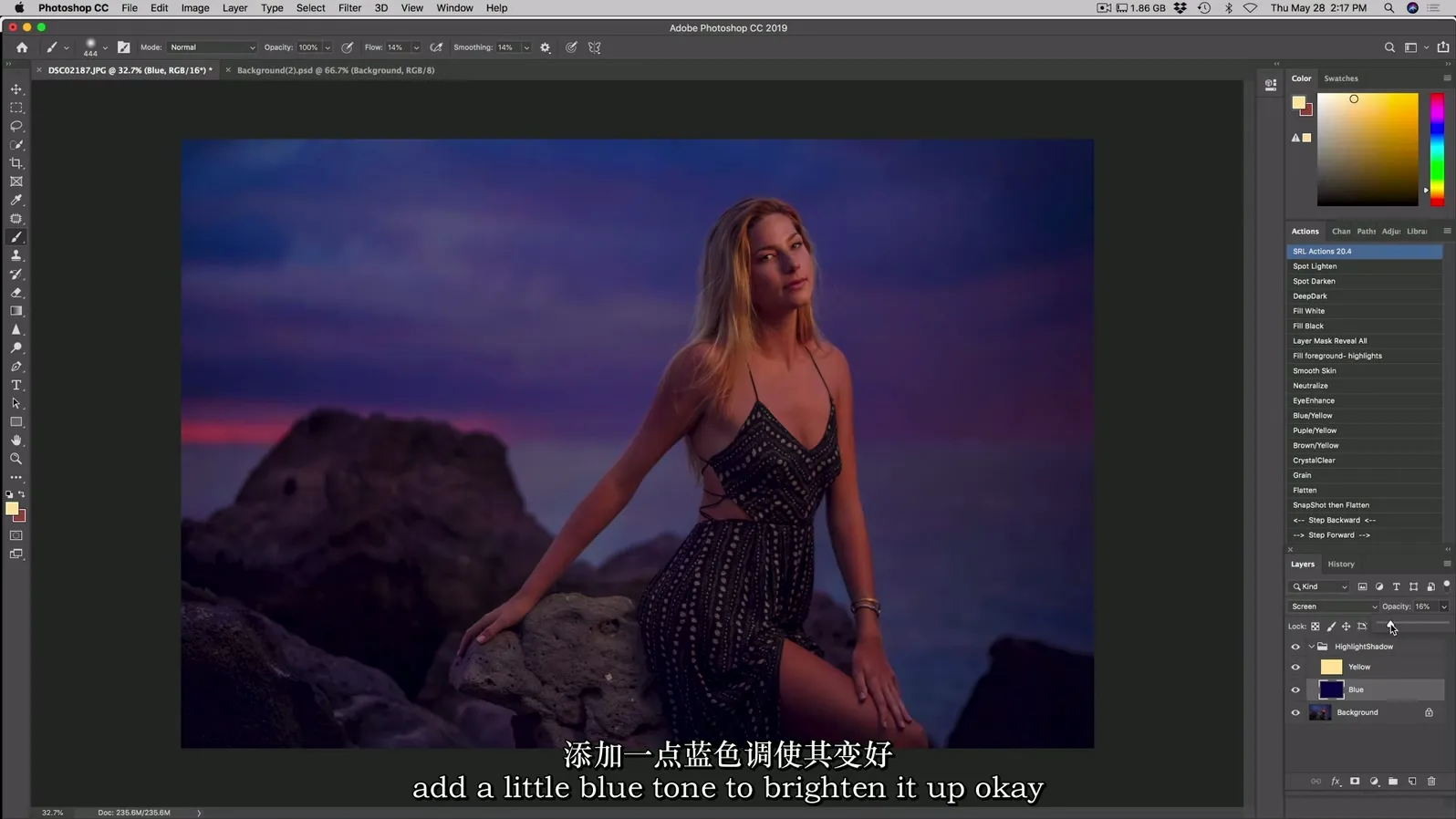Viewport: 1456px width, 819px height.
Task: Open the brush Mode dropdown
Action: click(x=212, y=47)
